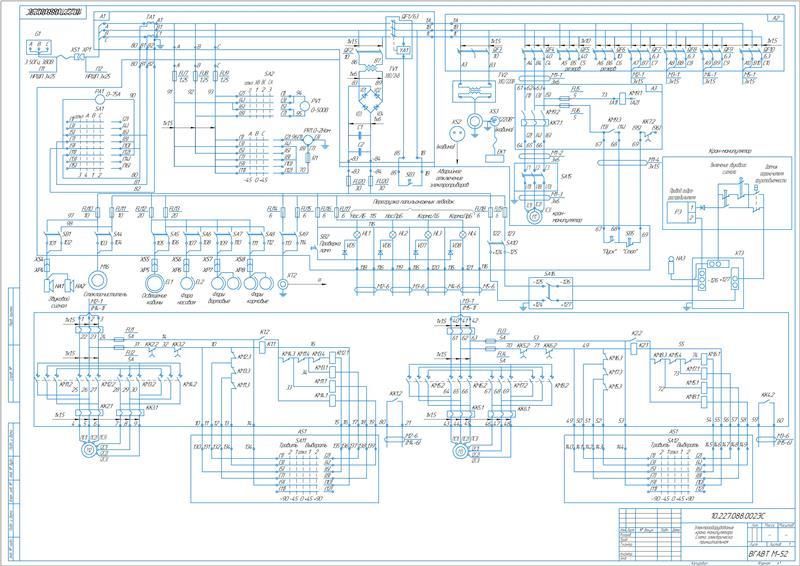Image resolution: width=800 pixels, height=566 pixels.
Task: Click the HL4 indicator lamp symbol
Action: [462, 234]
